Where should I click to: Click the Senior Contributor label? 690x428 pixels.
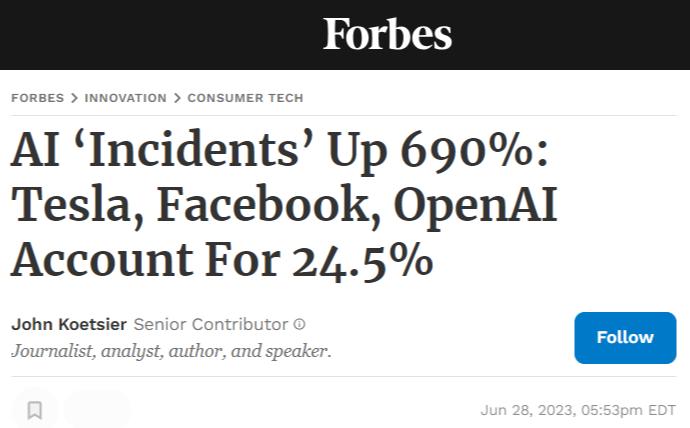(210, 324)
